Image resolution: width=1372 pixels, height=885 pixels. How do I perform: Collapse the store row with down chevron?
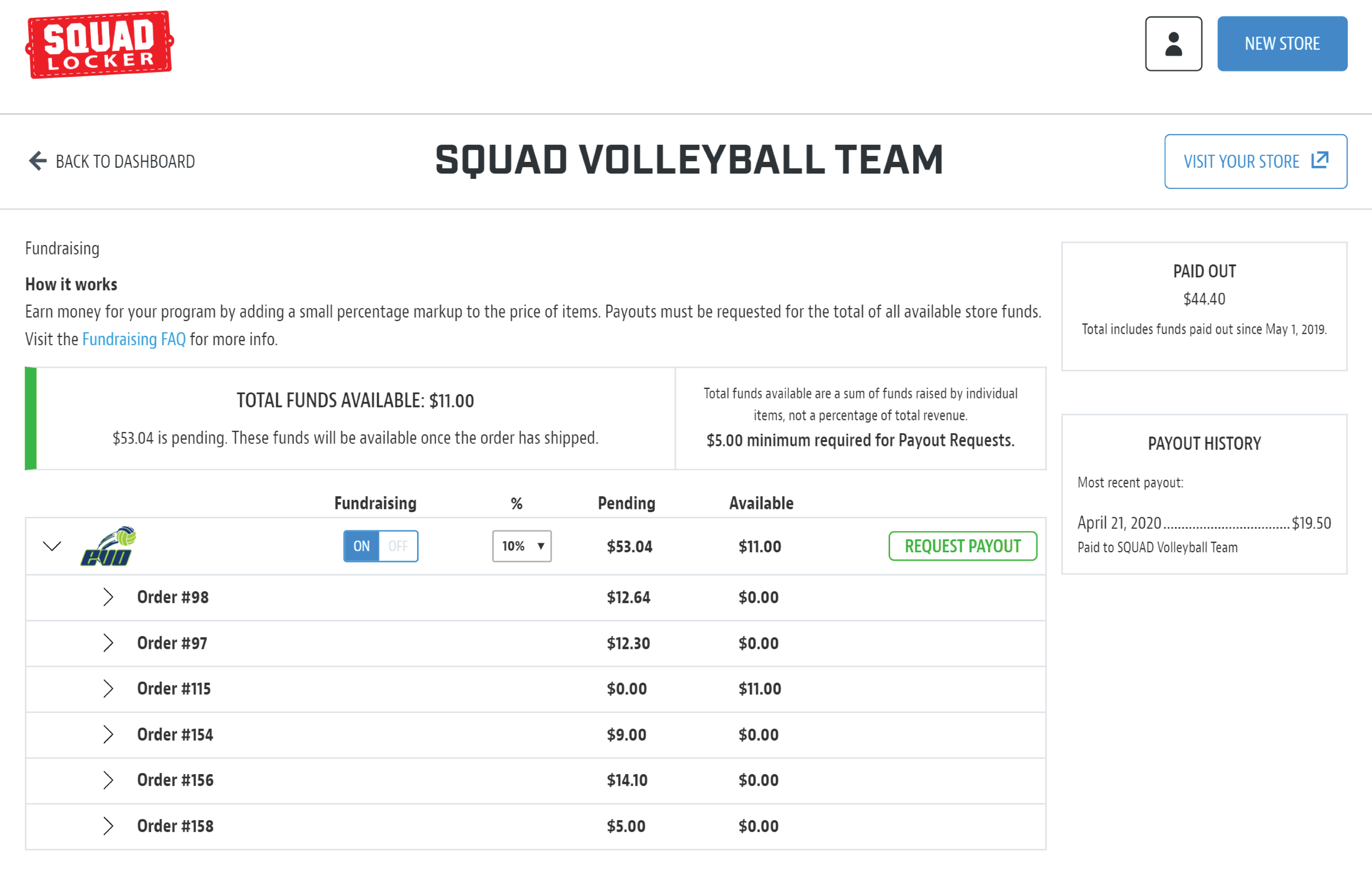pyautogui.click(x=52, y=546)
